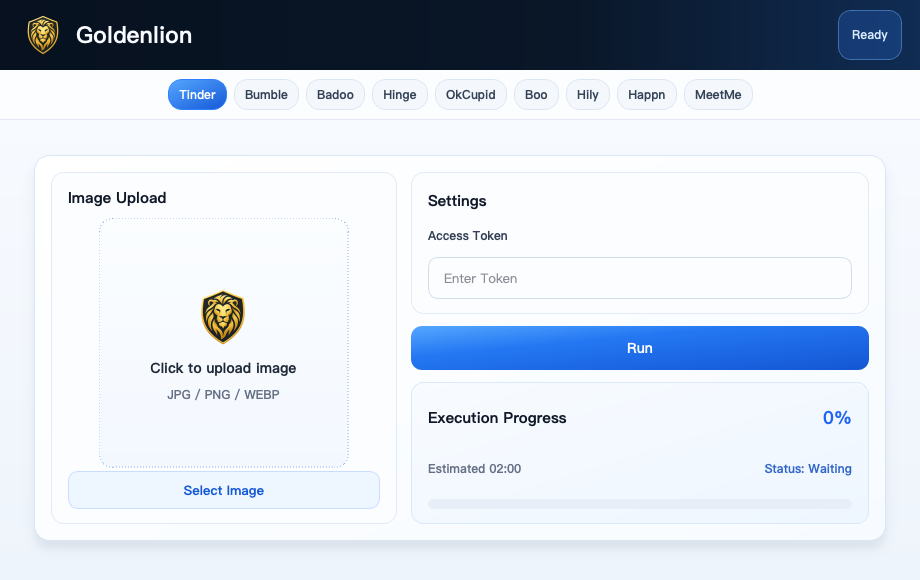Click the 'Click to upload image' text
The width and height of the screenshot is (920, 580).
tap(223, 368)
